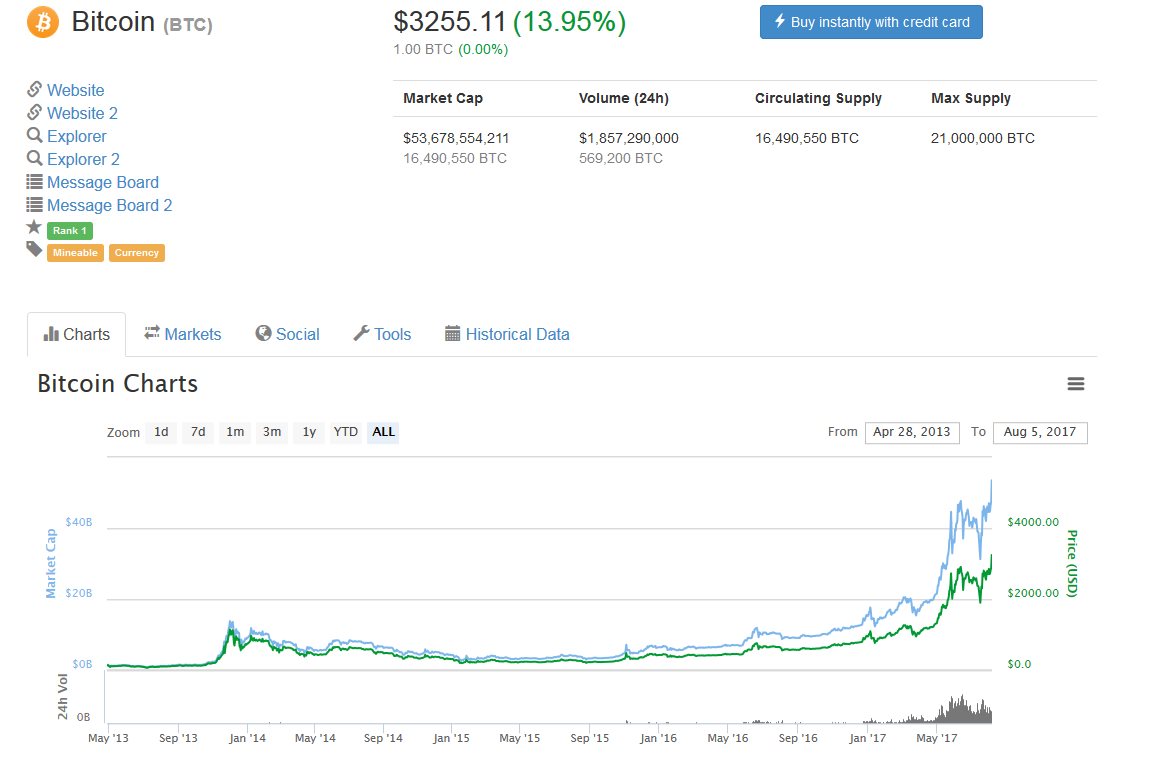Set chart zoom to 7d
Image resolution: width=1151 pixels, height=766 pixels.
(198, 432)
